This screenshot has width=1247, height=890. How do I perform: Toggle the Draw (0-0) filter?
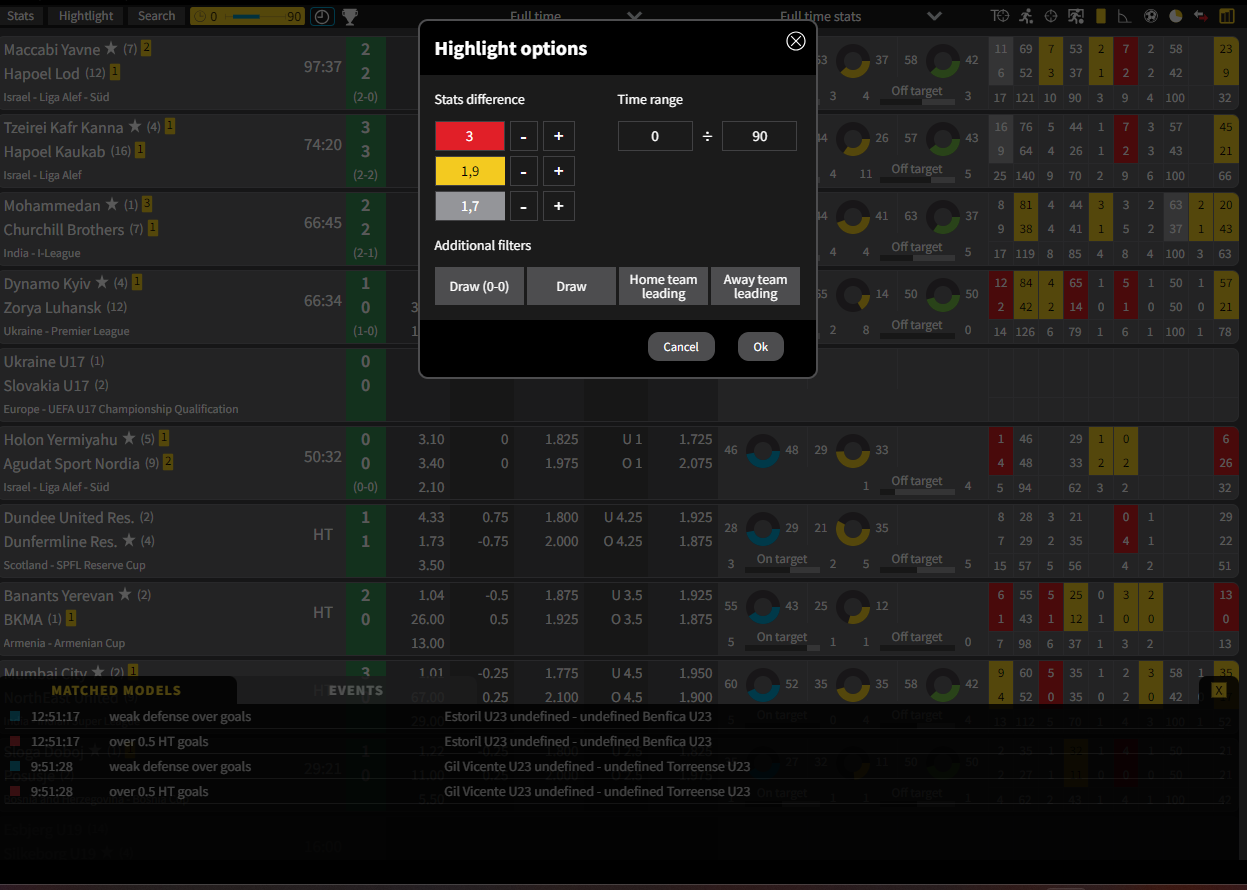point(479,286)
